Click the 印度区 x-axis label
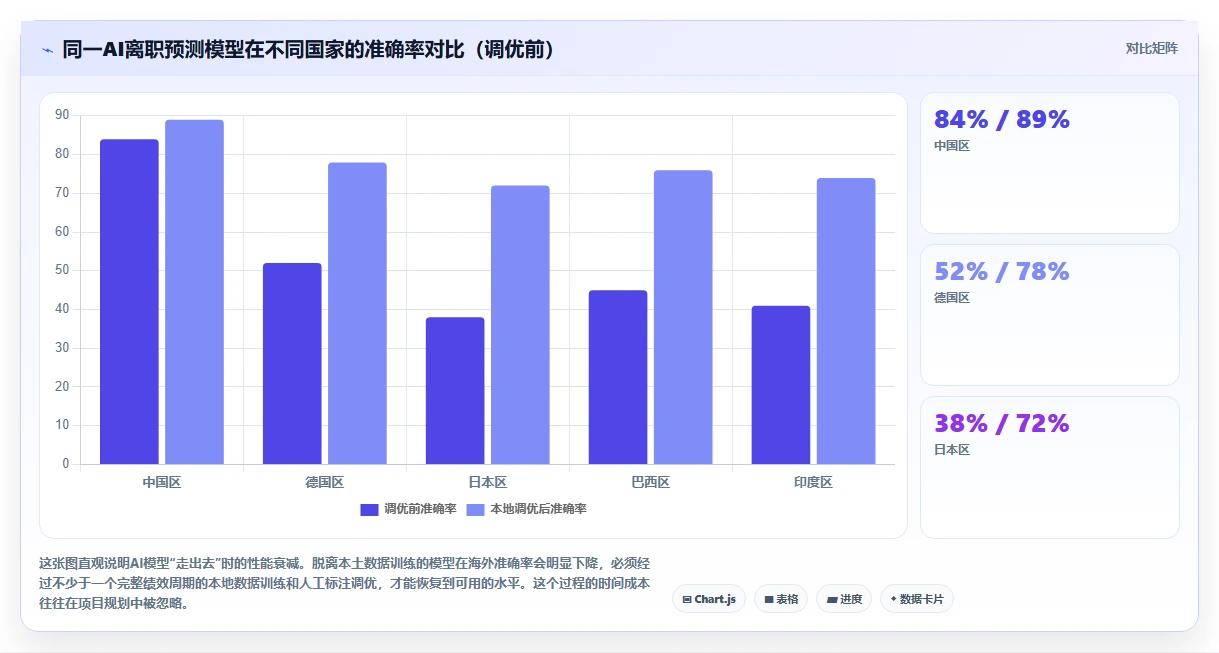Screen dimensions: 1219x653 click(x=814, y=482)
